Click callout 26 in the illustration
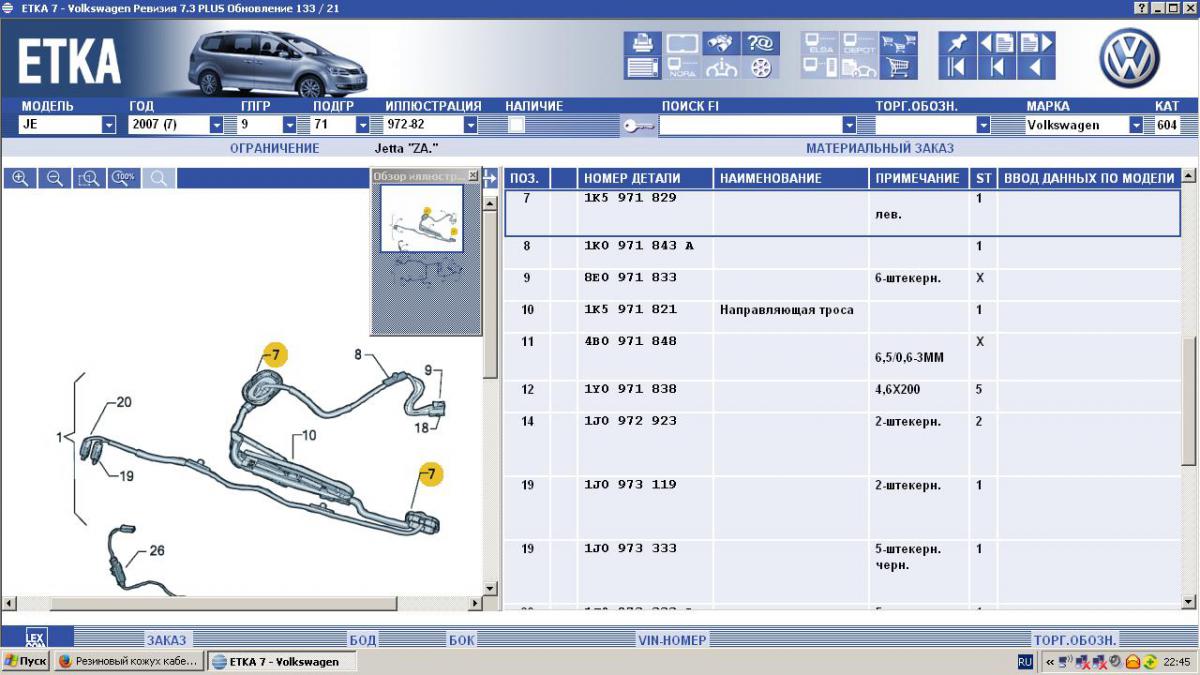This screenshot has width=1200, height=675. (158, 550)
